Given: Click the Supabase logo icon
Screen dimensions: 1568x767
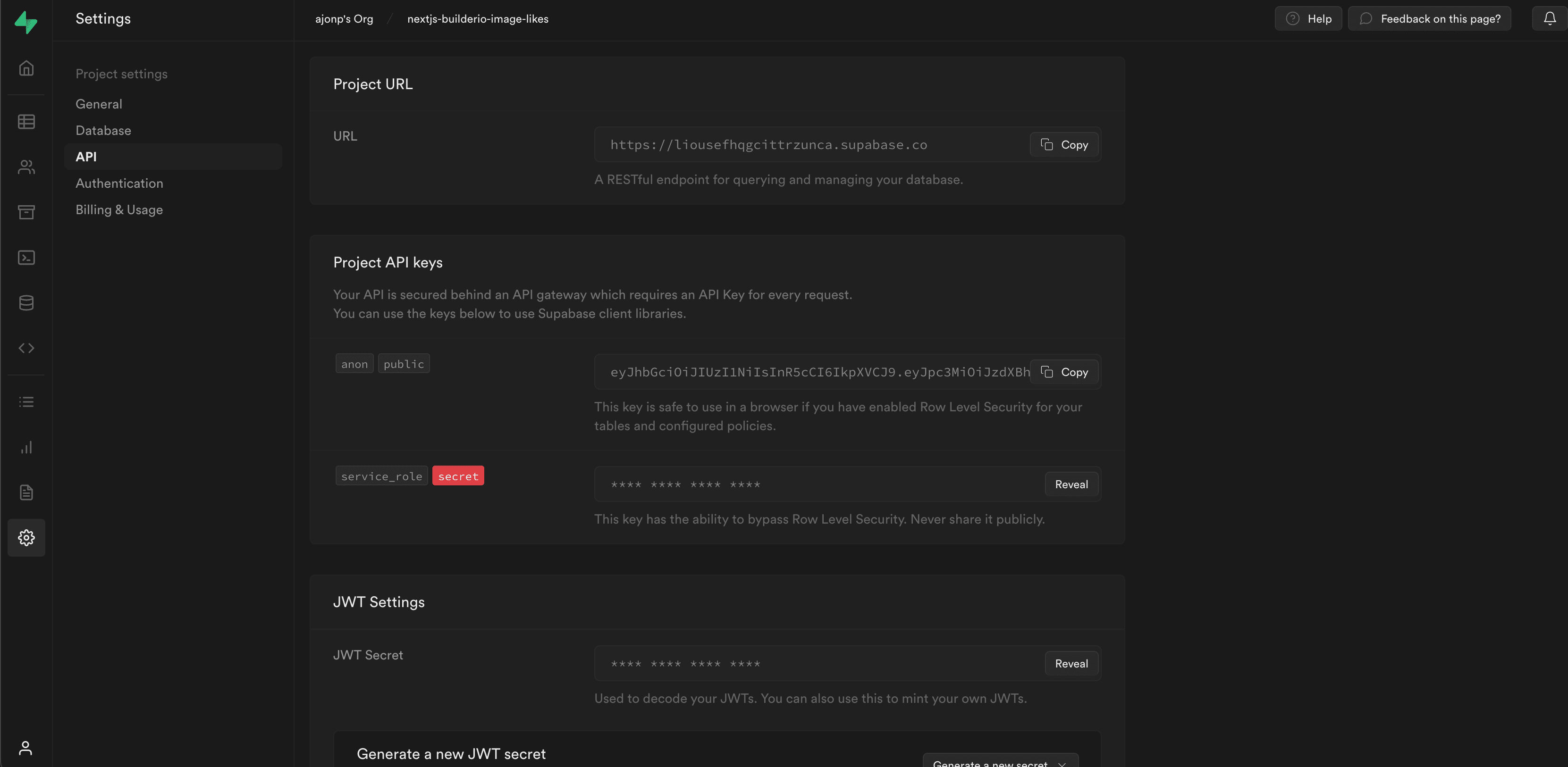Looking at the screenshot, I should pyautogui.click(x=25, y=22).
